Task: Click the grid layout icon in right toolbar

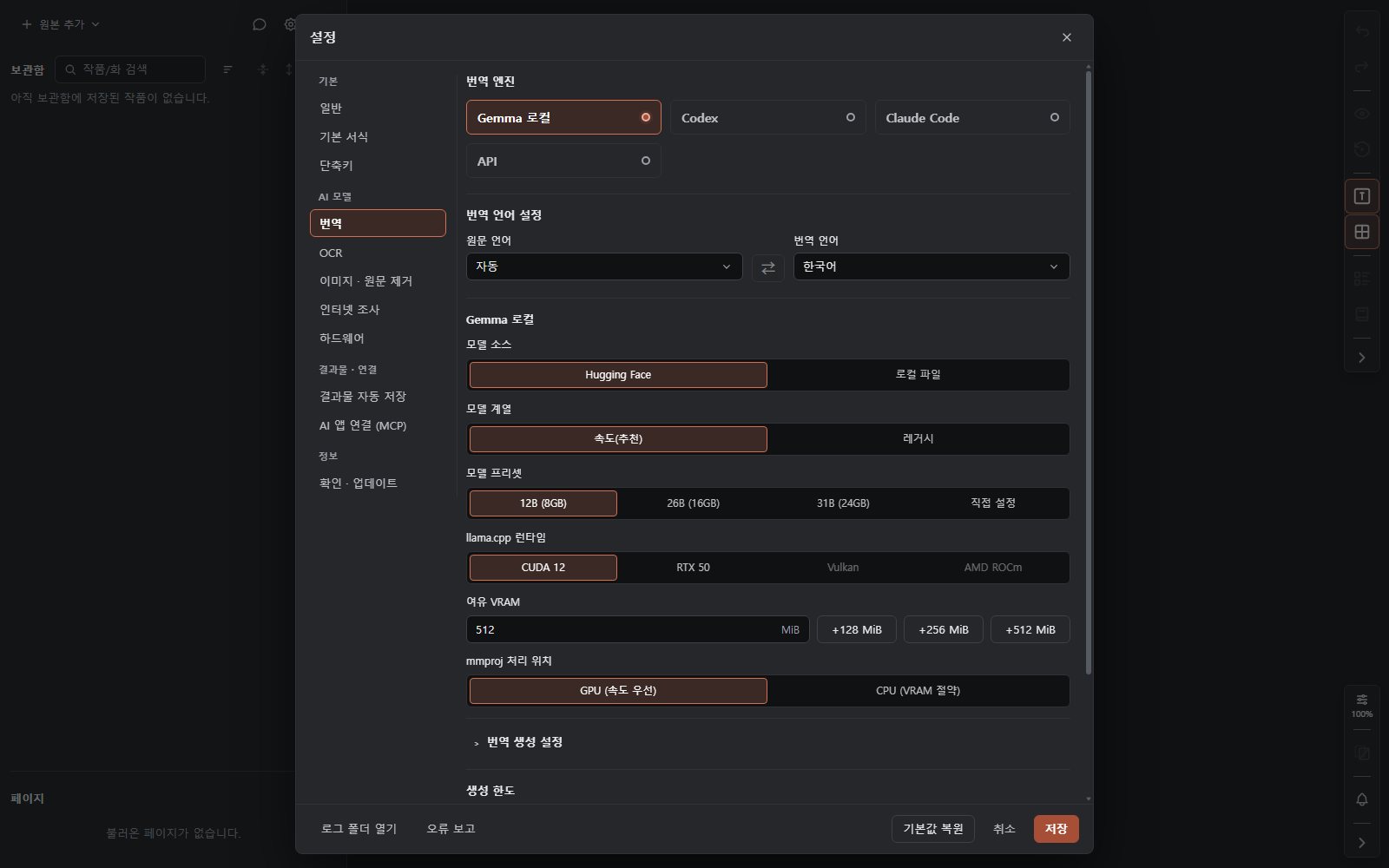Action: 1362,232
